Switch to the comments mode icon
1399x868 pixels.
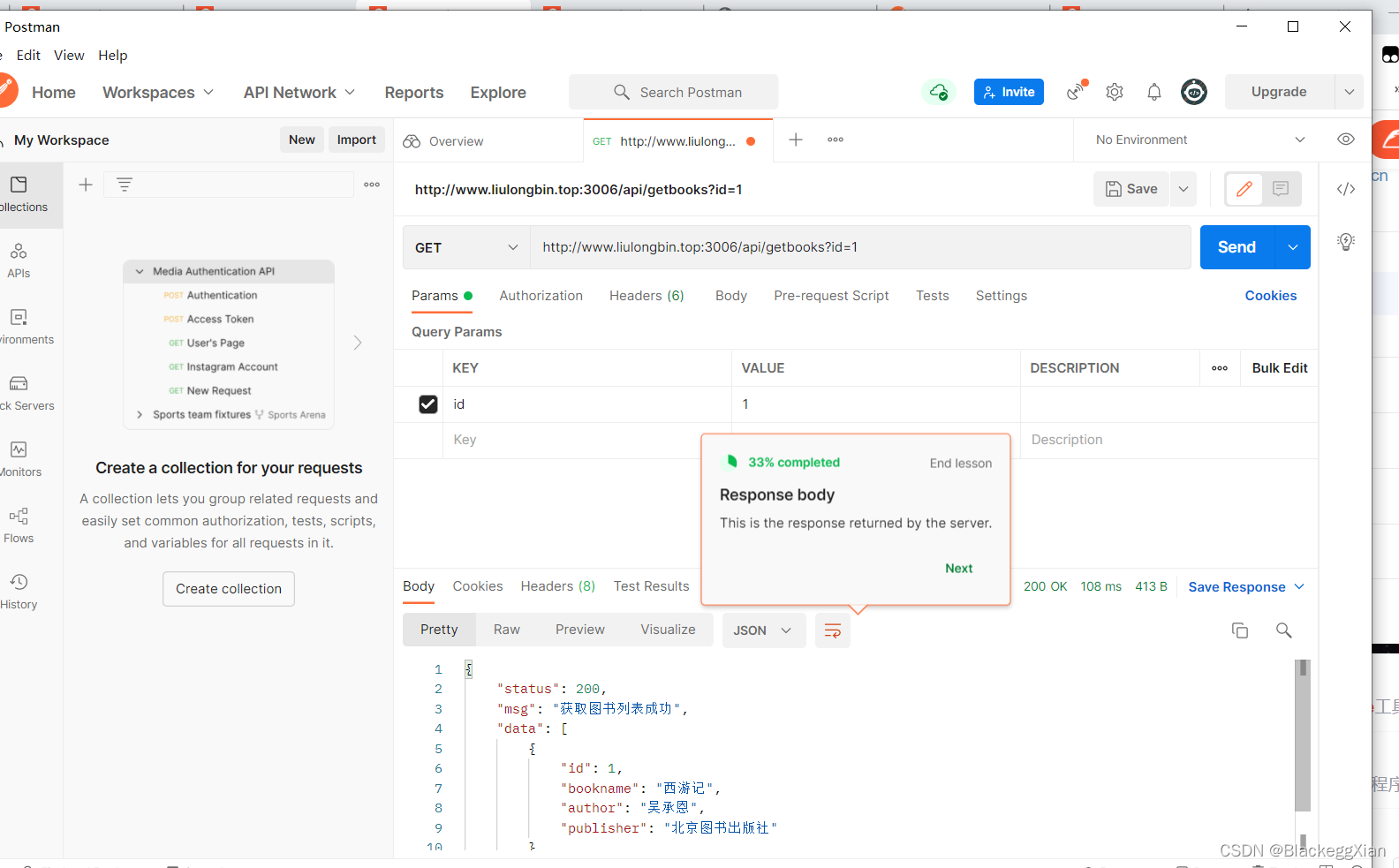click(x=1282, y=189)
